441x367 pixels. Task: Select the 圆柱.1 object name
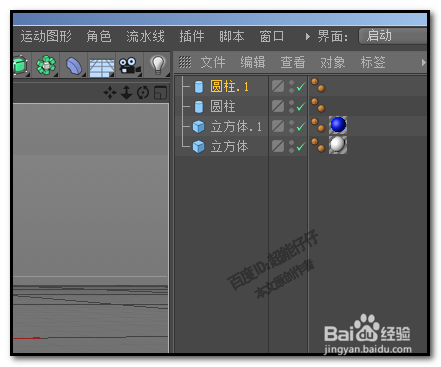(x=229, y=87)
